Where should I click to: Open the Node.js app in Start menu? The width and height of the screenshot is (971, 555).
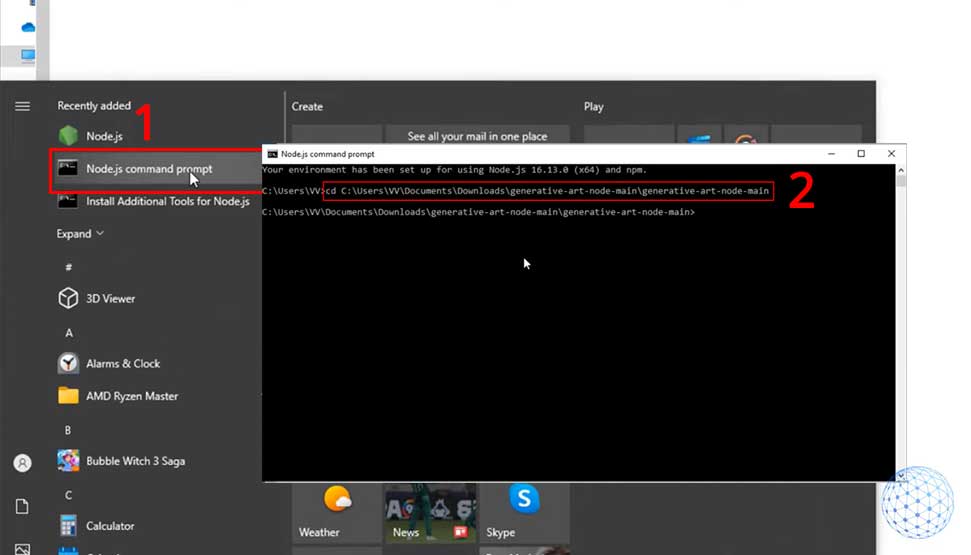91,136
